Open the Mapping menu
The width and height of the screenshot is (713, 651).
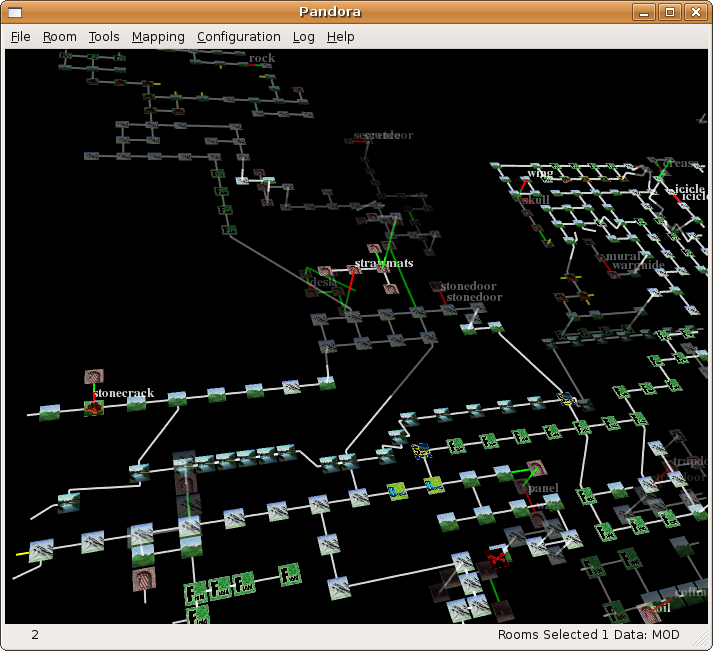click(158, 37)
